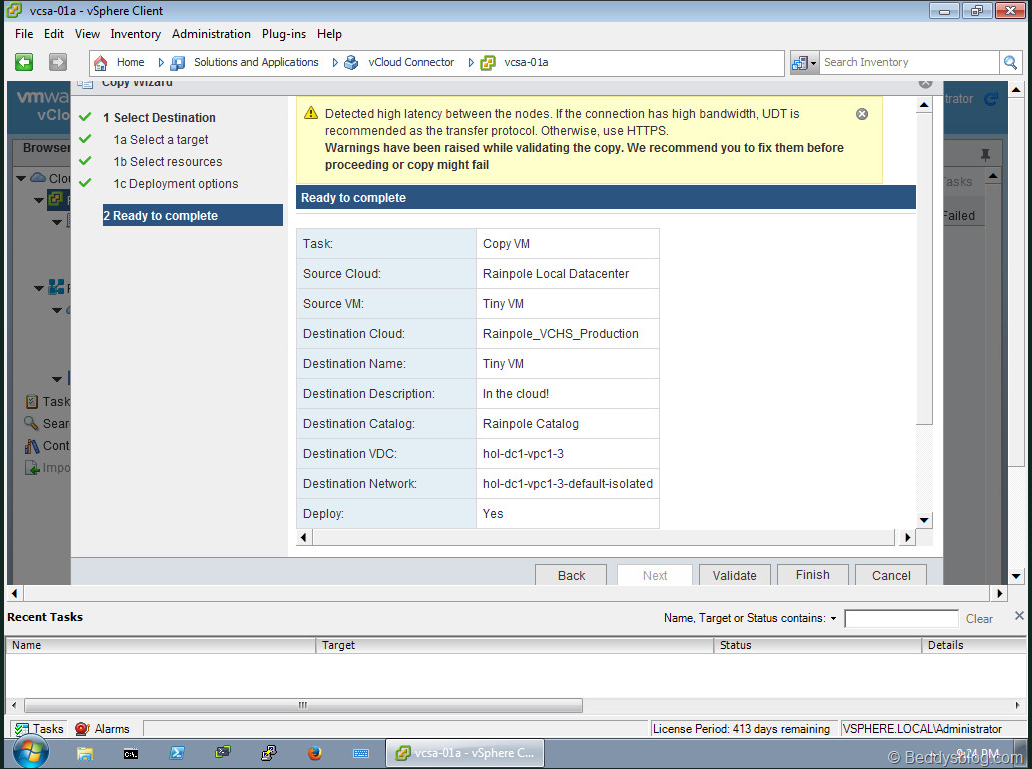This screenshot has height=769, width=1032.
Task: Close the Recent Tasks panel
Action: 1019,616
